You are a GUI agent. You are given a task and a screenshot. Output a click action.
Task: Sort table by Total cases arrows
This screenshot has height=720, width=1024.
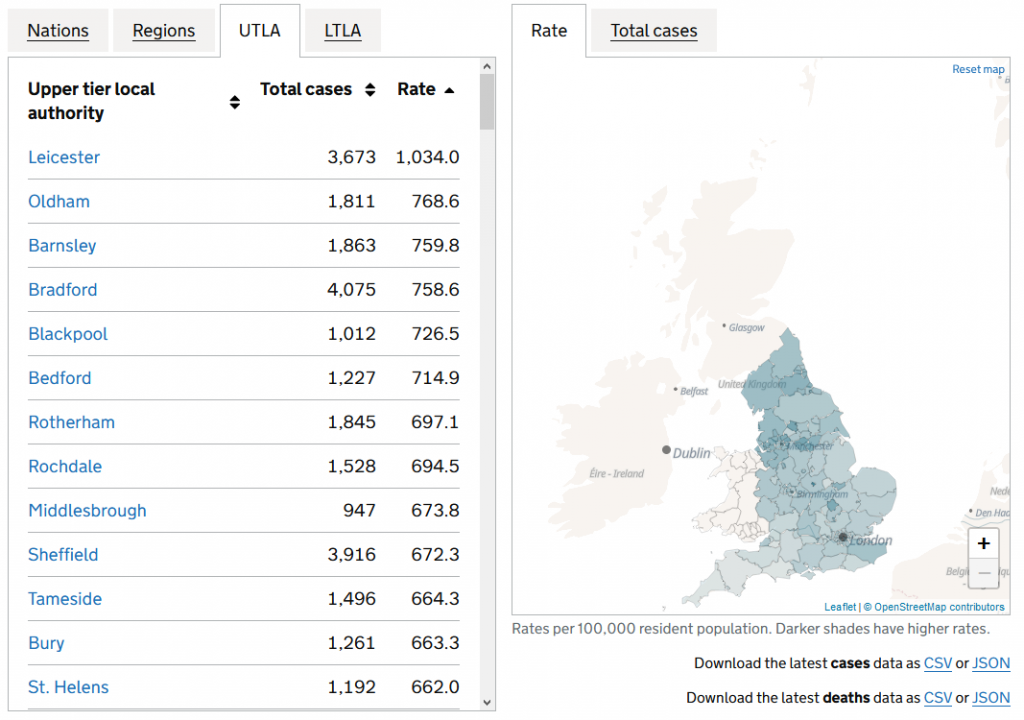click(370, 90)
